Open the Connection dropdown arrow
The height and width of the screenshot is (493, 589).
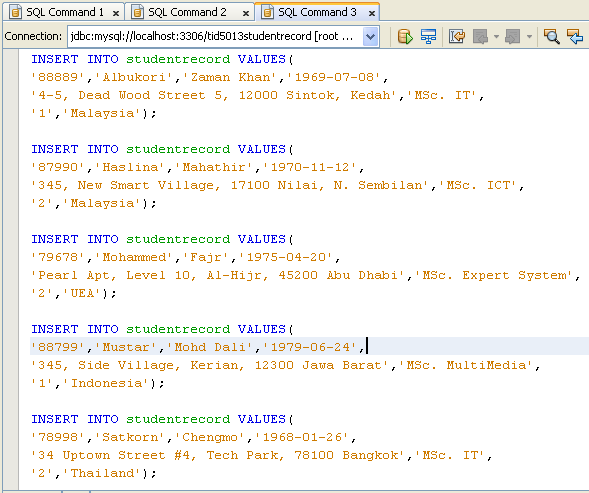point(370,36)
